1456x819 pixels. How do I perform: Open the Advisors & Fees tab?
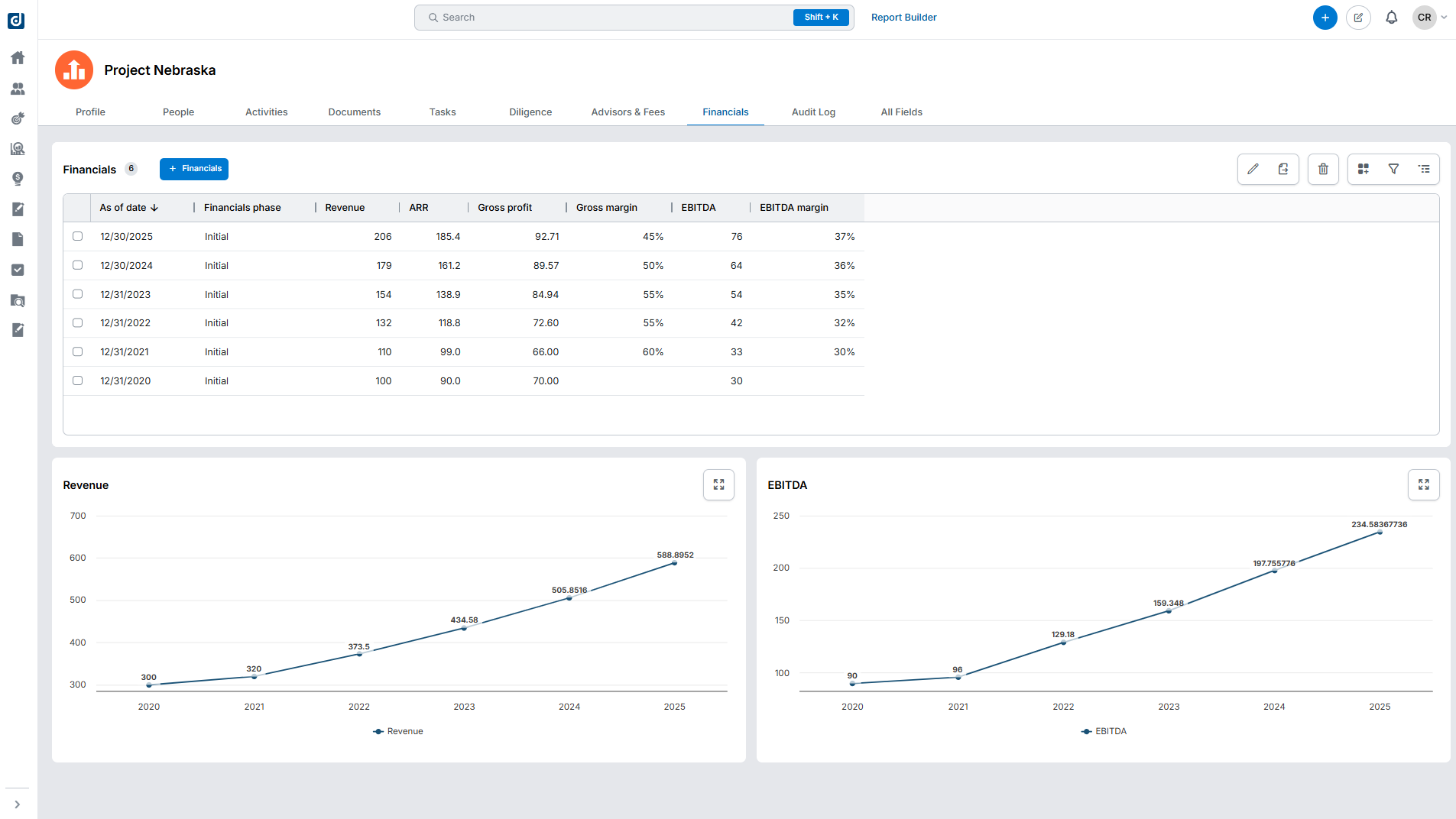(x=627, y=112)
